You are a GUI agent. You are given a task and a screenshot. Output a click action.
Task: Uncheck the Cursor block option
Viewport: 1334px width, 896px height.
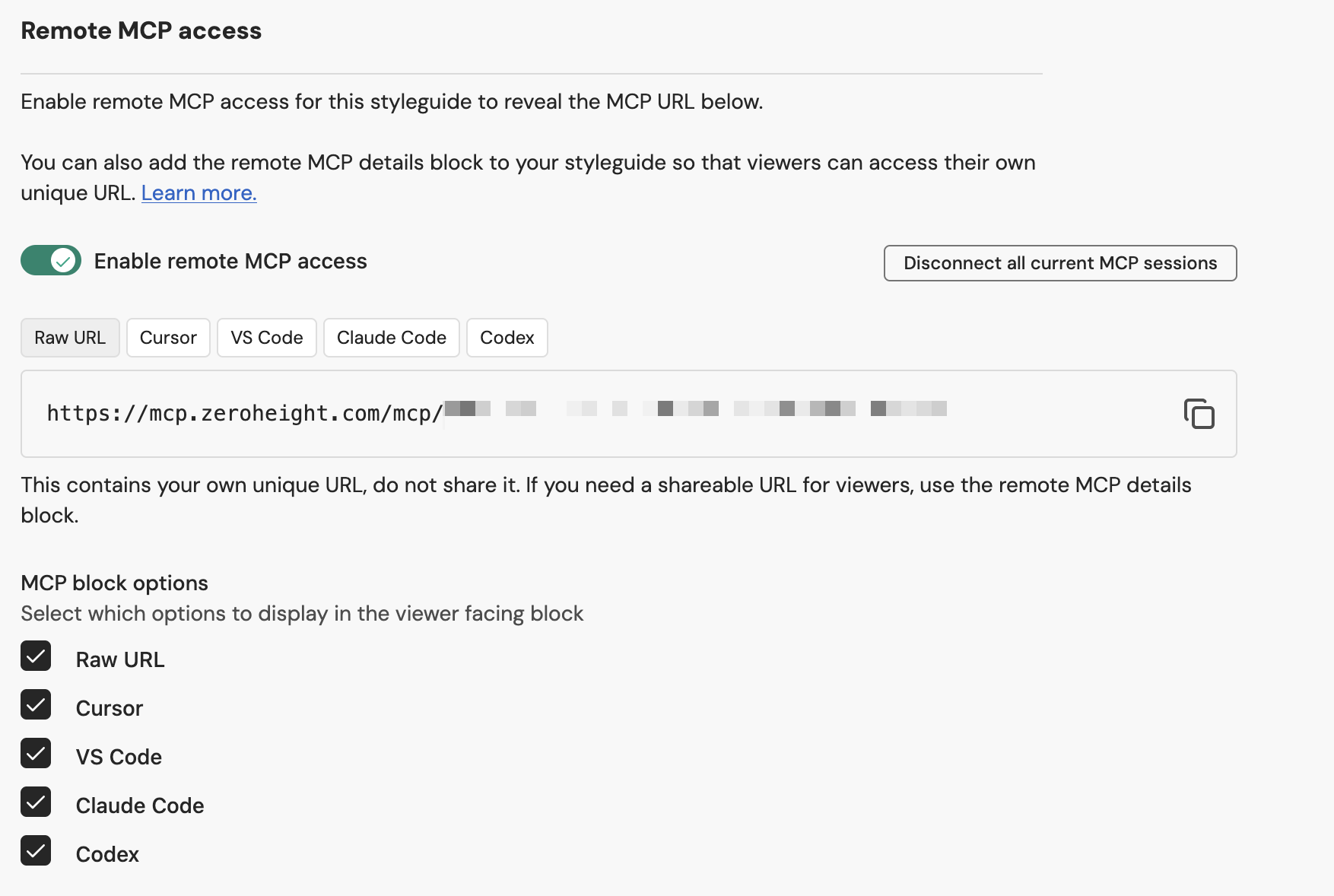click(x=35, y=705)
